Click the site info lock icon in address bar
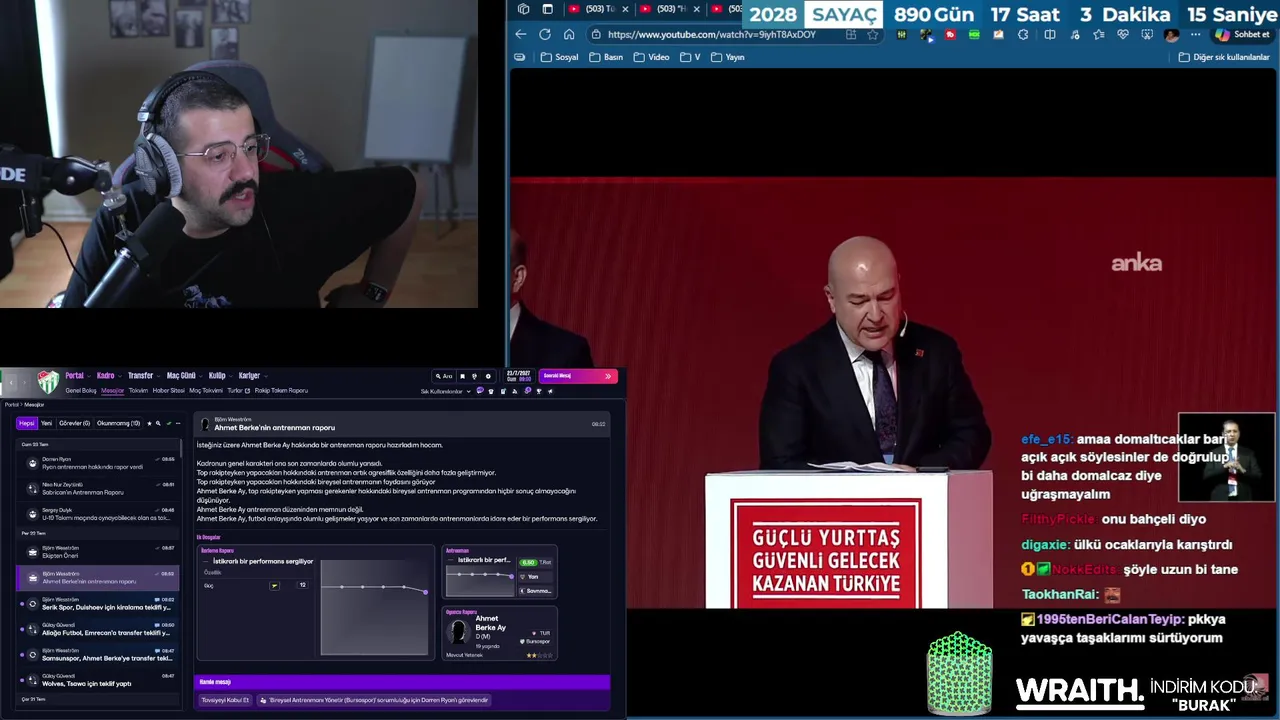 tap(596, 34)
